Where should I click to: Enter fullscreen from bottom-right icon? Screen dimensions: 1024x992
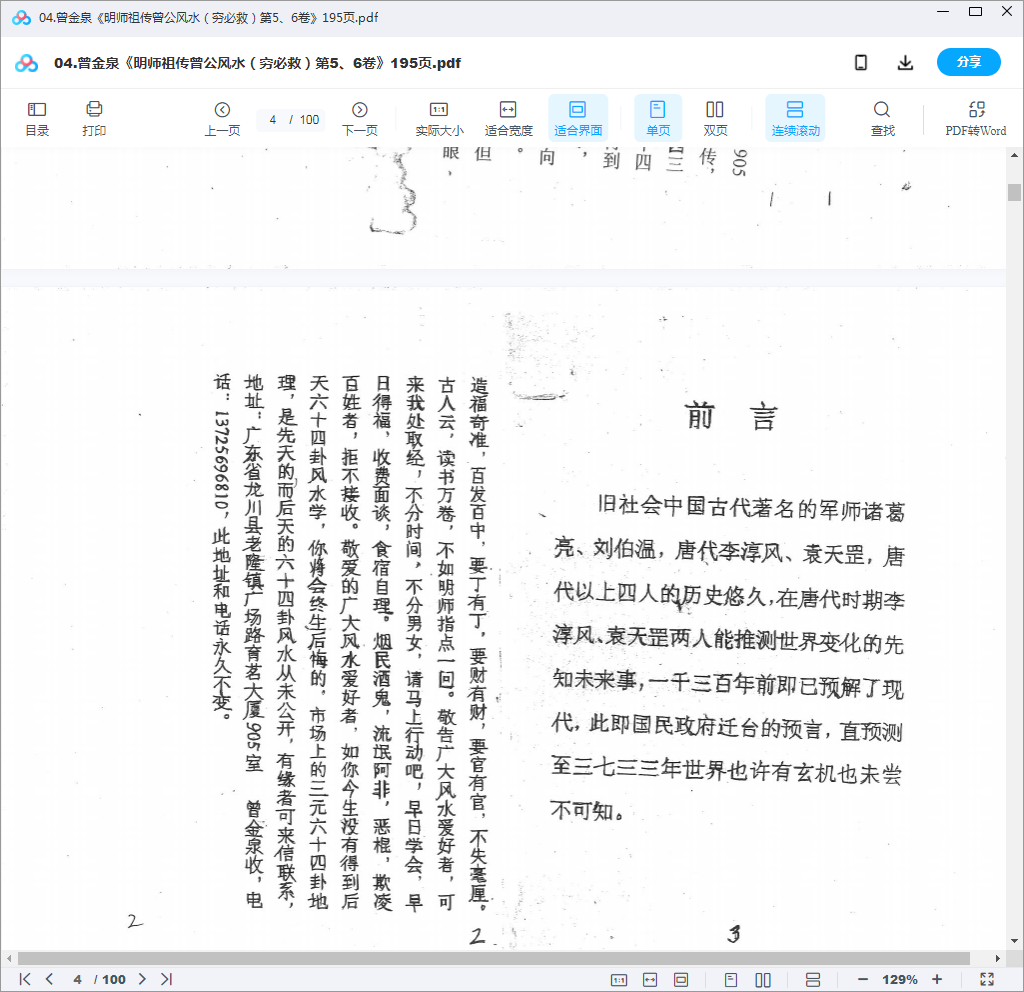point(988,980)
